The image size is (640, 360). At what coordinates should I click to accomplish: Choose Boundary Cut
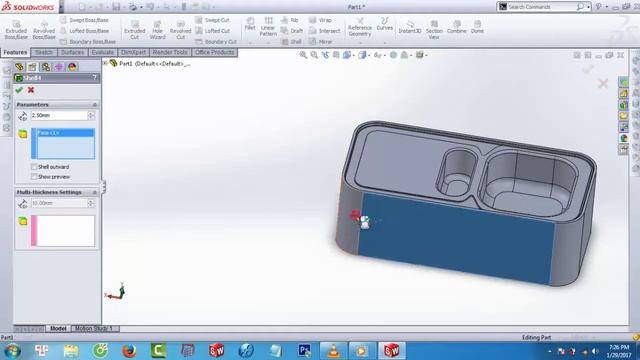216,42
